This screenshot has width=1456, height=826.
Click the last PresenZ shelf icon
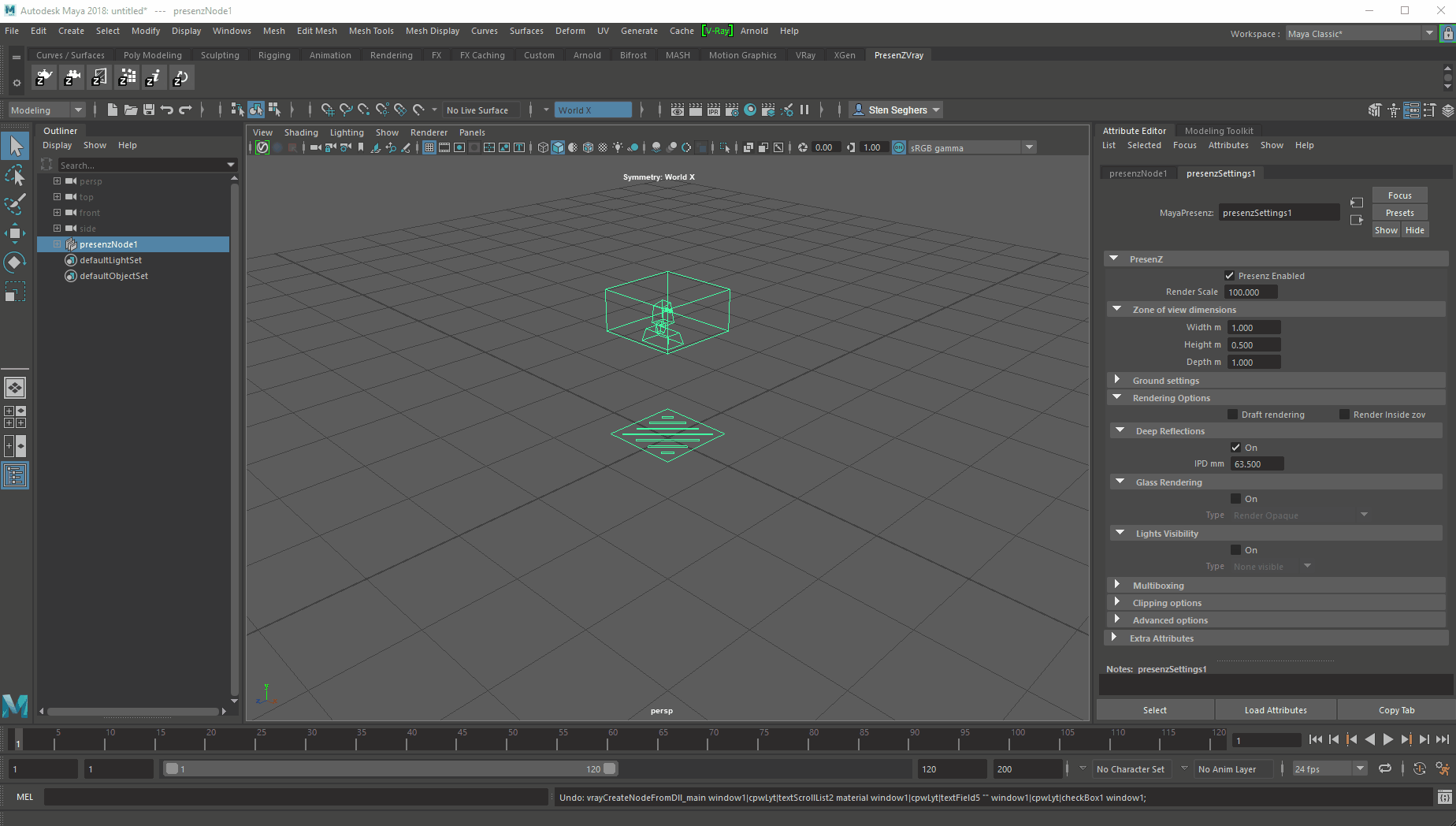point(180,77)
